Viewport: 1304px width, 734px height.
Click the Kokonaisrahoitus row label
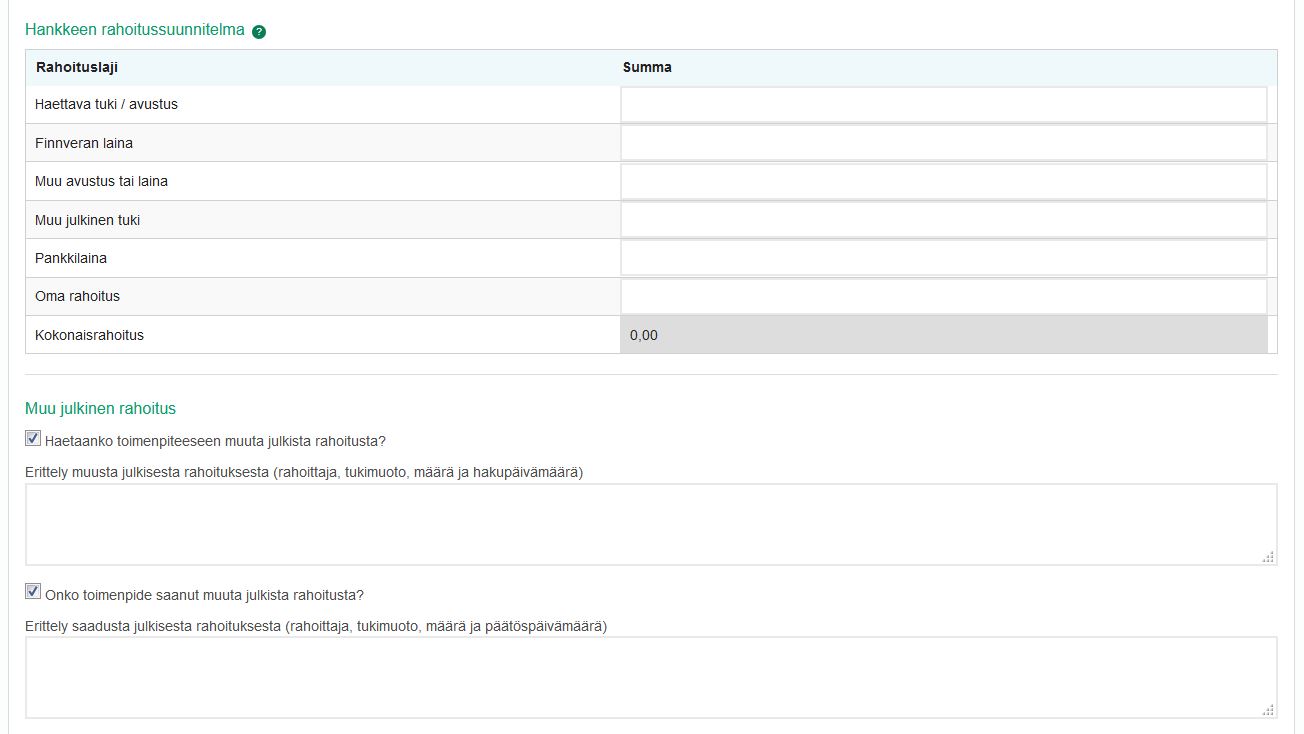click(x=89, y=335)
